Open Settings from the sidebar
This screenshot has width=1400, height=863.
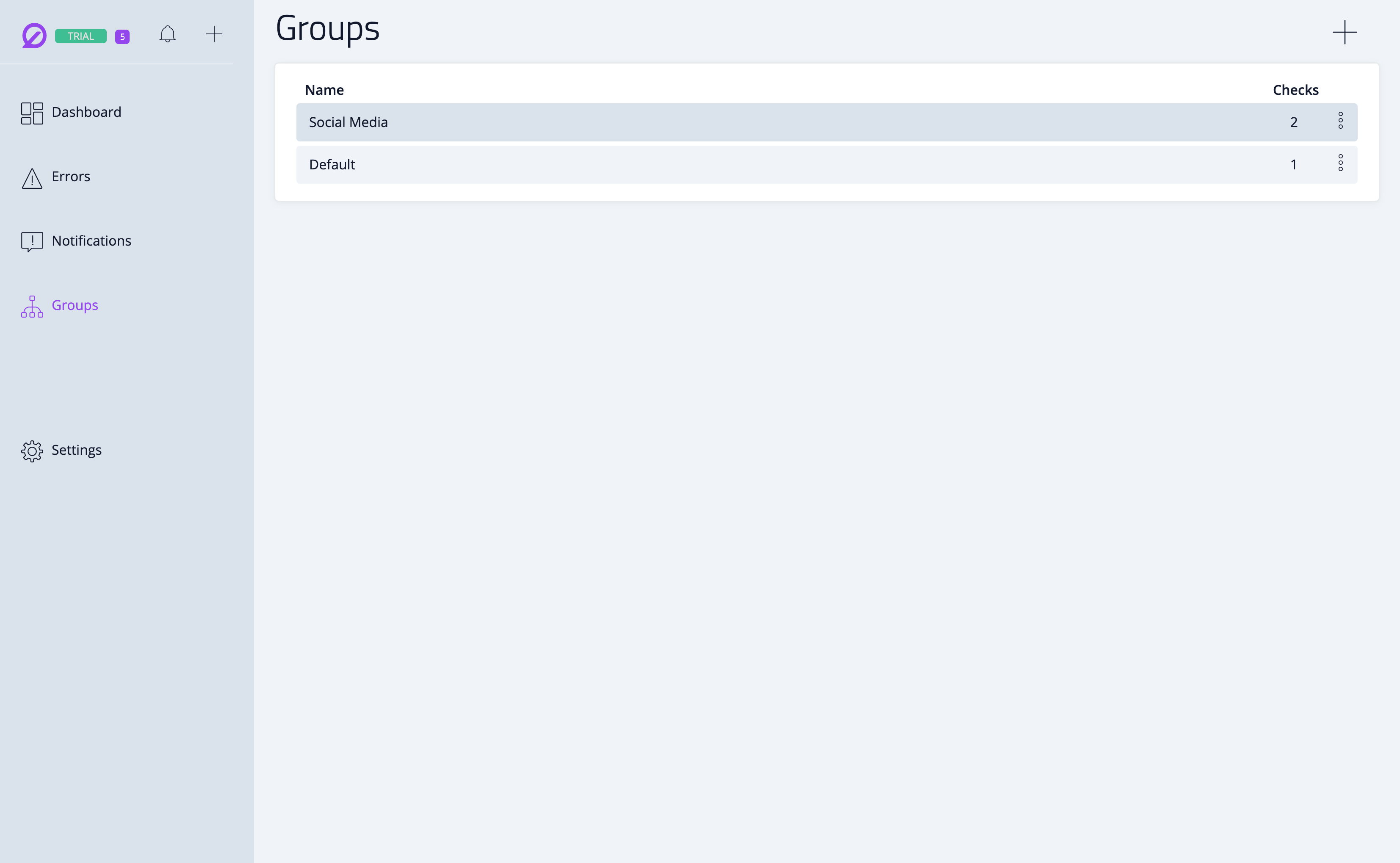pos(77,450)
